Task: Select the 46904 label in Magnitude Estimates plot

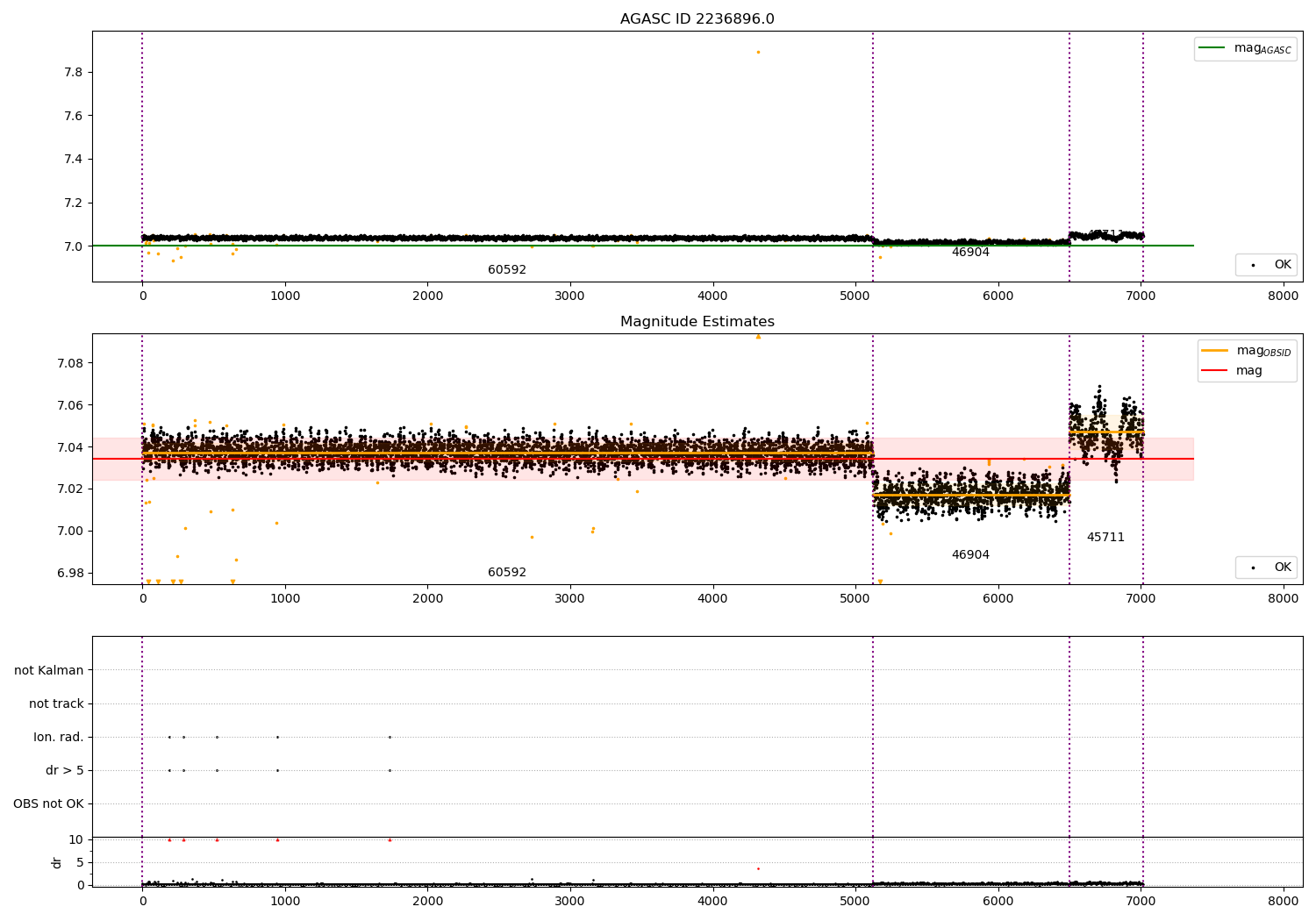Action: pyautogui.click(x=970, y=555)
